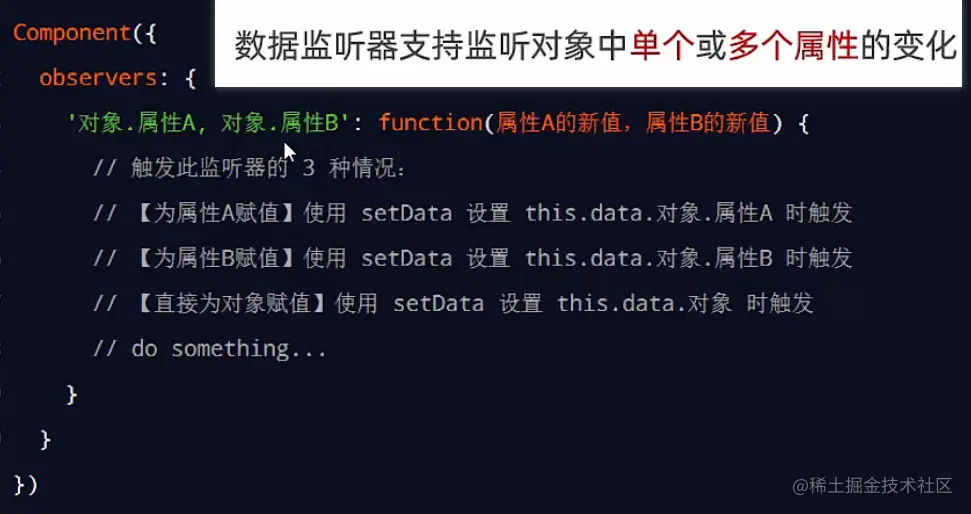
Task: Click the 稀土掘金技术社区 watermark
Action: tap(880, 486)
